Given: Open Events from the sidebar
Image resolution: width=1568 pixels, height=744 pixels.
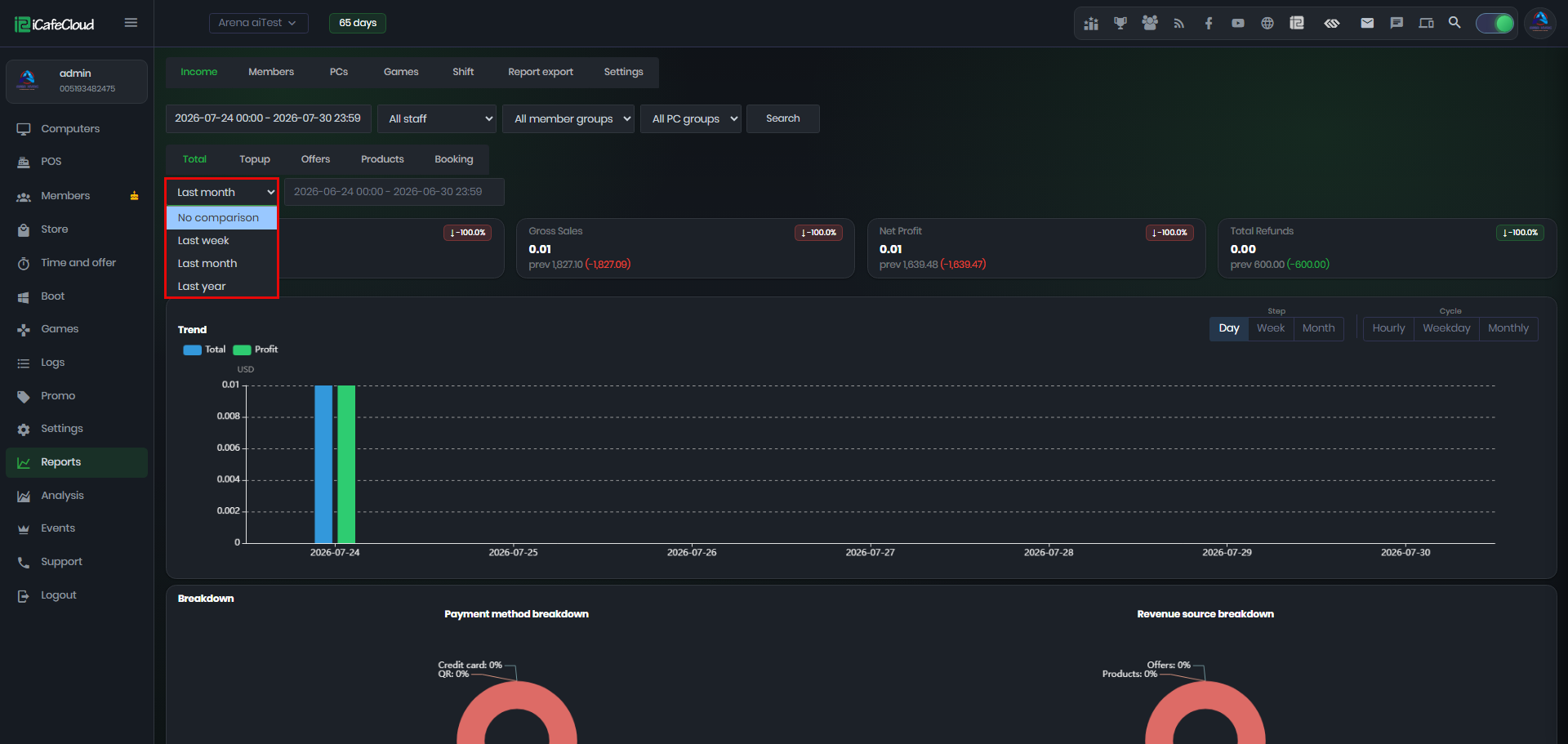Looking at the screenshot, I should click(x=77, y=528).
